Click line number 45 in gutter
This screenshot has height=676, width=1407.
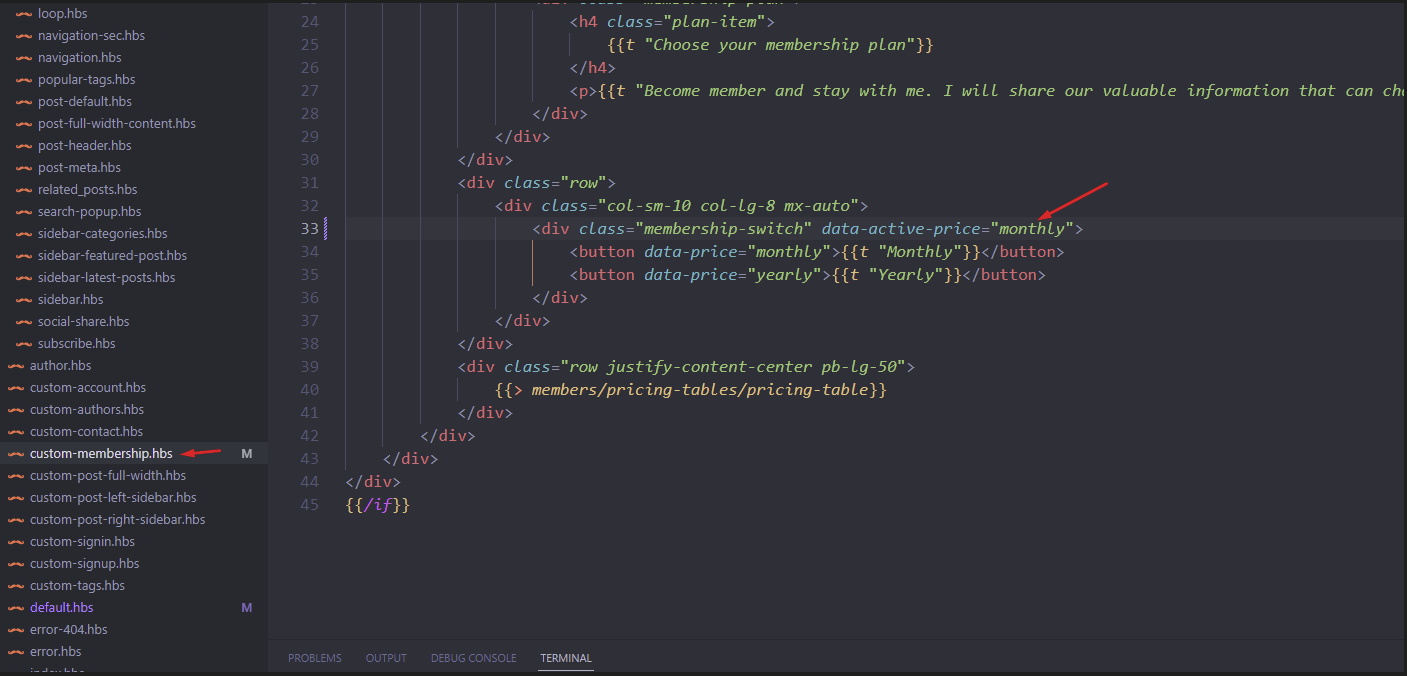309,504
